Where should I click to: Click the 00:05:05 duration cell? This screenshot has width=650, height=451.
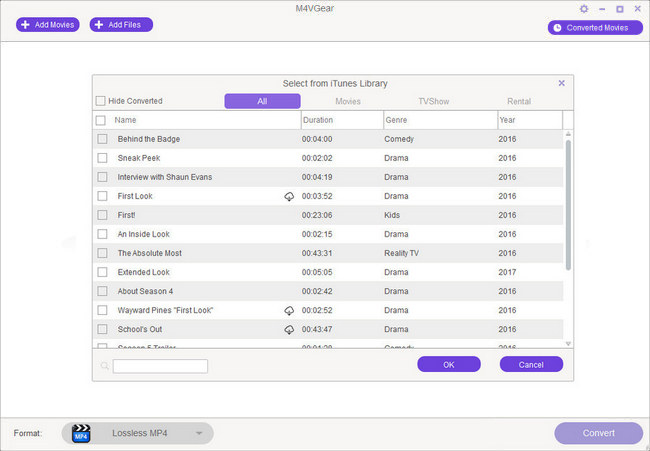click(317, 272)
